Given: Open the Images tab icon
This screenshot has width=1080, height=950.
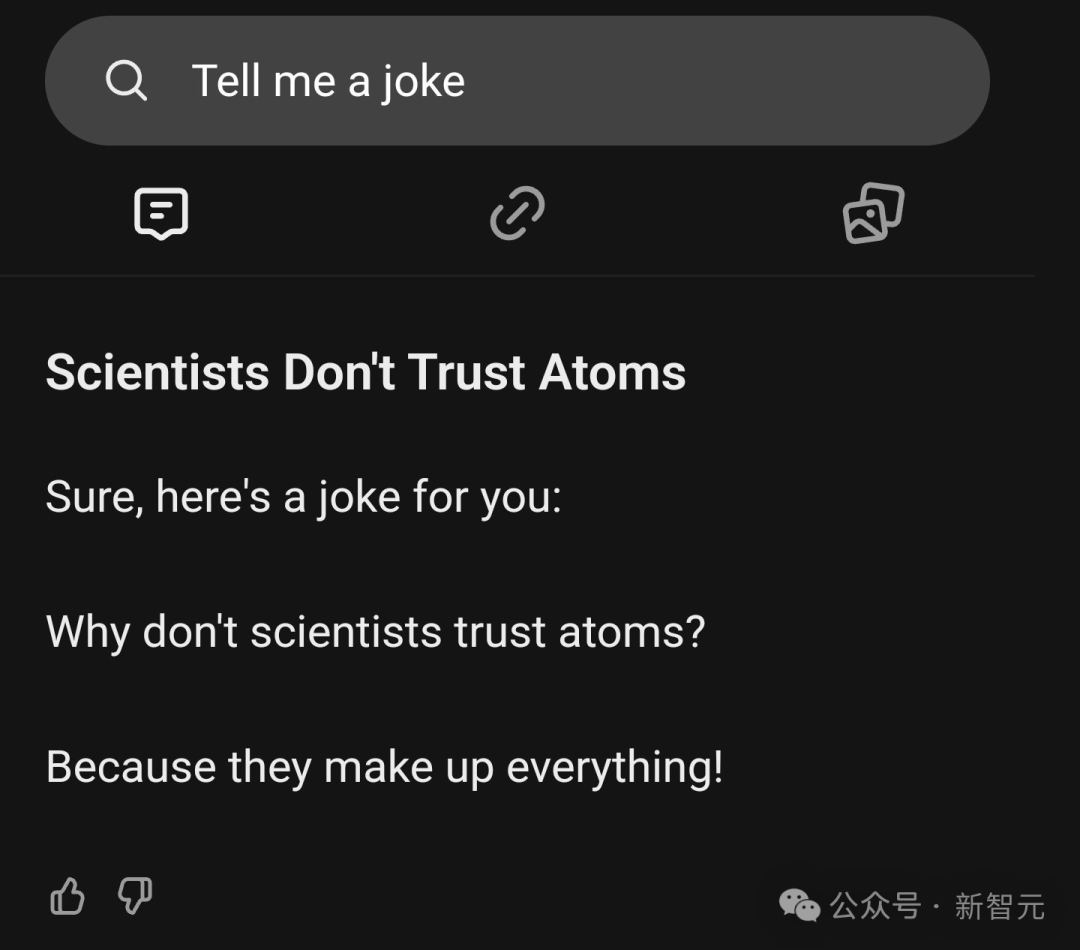Looking at the screenshot, I should pos(873,213).
